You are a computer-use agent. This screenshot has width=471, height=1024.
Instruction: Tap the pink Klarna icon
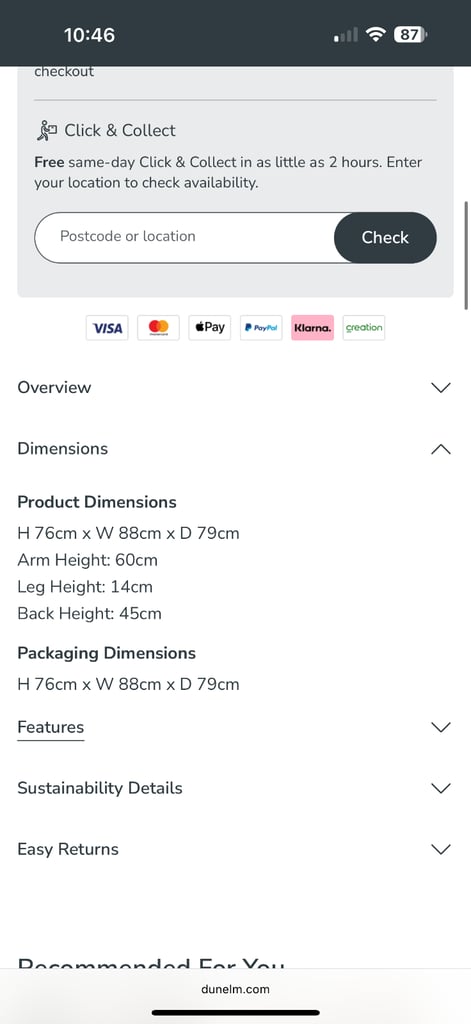[x=312, y=328]
